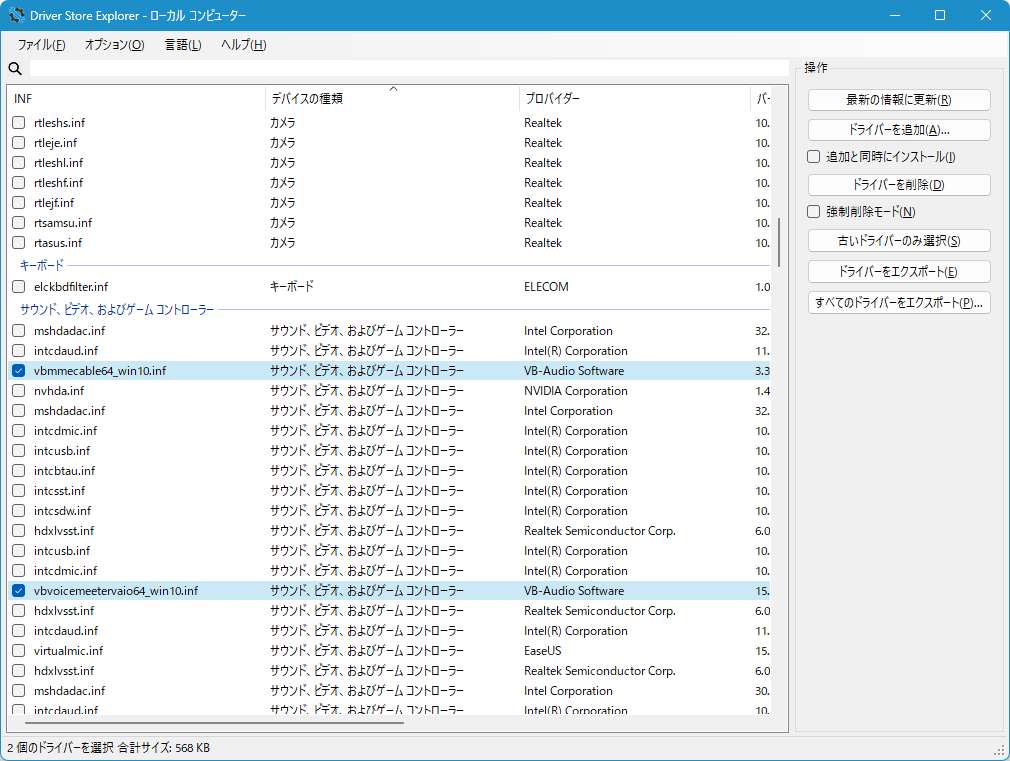
Task: Check the nvhda.inf driver checkbox
Action: pyautogui.click(x=19, y=390)
